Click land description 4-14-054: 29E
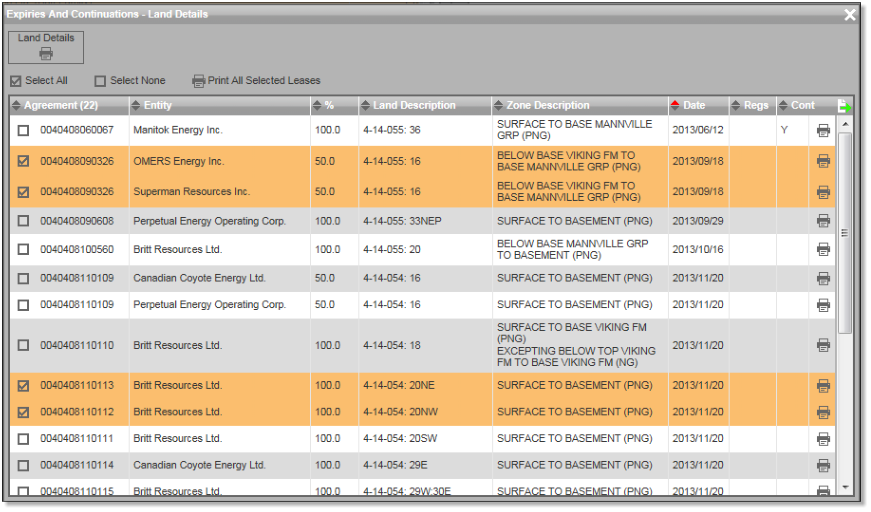The width and height of the screenshot is (871, 512). tap(395, 465)
